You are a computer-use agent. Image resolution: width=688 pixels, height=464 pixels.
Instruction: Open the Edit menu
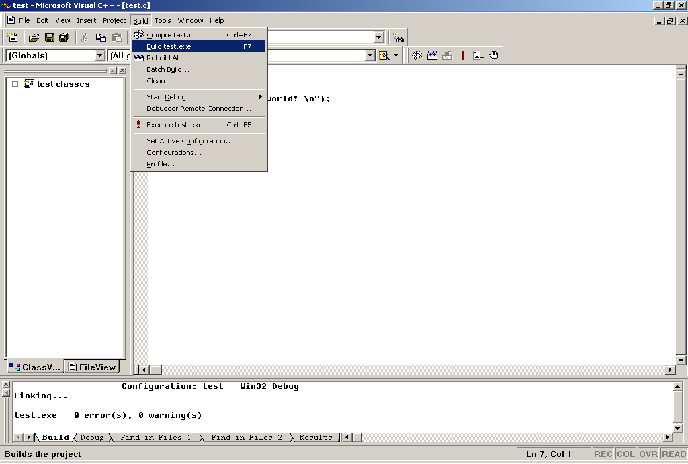coord(42,20)
